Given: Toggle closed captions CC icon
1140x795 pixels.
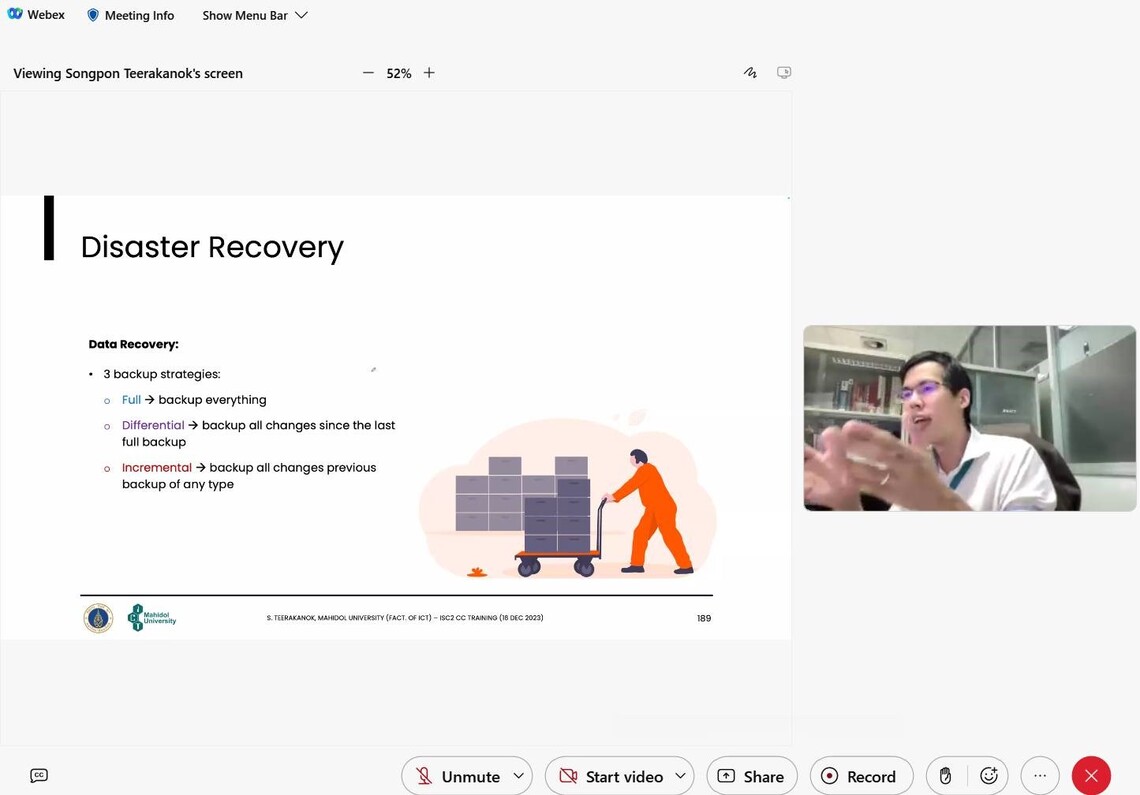Looking at the screenshot, I should pyautogui.click(x=39, y=775).
